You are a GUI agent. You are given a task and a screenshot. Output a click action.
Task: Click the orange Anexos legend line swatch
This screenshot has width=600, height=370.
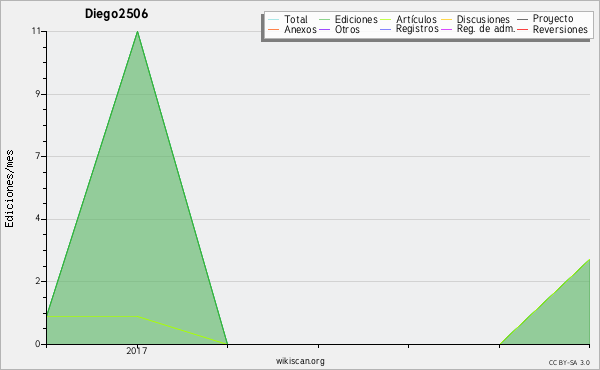pyautogui.click(x=274, y=29)
